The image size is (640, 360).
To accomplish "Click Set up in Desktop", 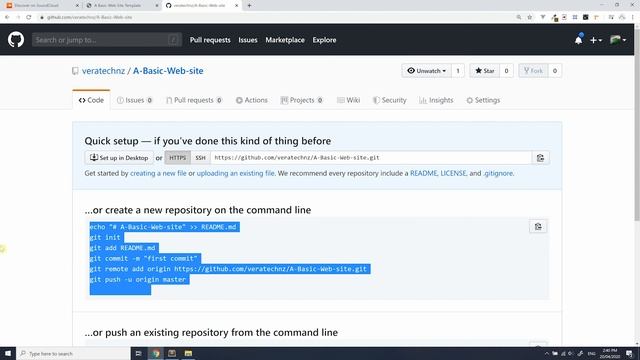I will [x=119, y=158].
